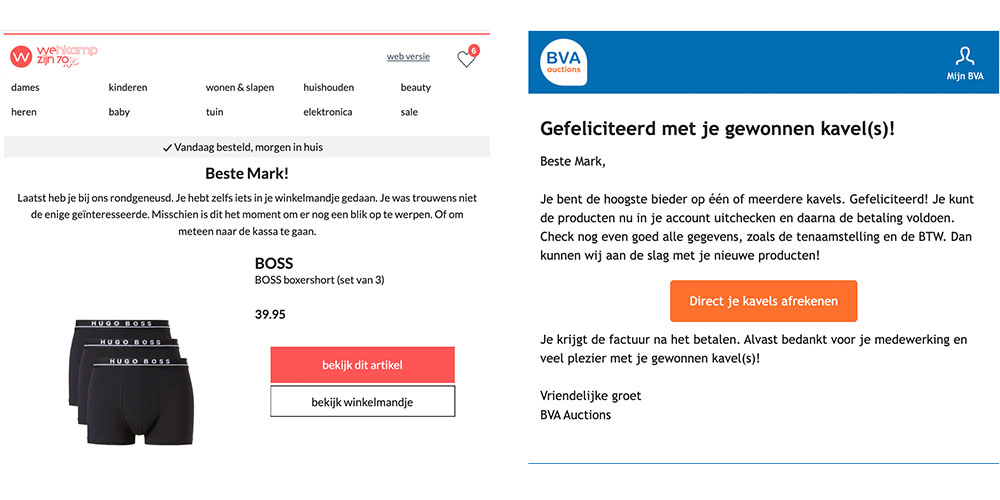
Task: Select the heren category
Action: click(x=25, y=112)
